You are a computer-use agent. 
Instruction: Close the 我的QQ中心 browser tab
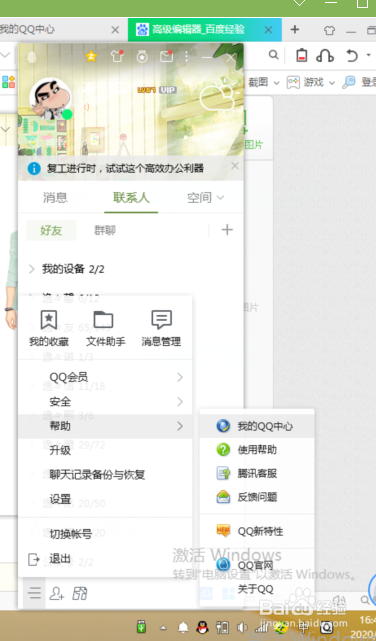[x=115, y=30]
